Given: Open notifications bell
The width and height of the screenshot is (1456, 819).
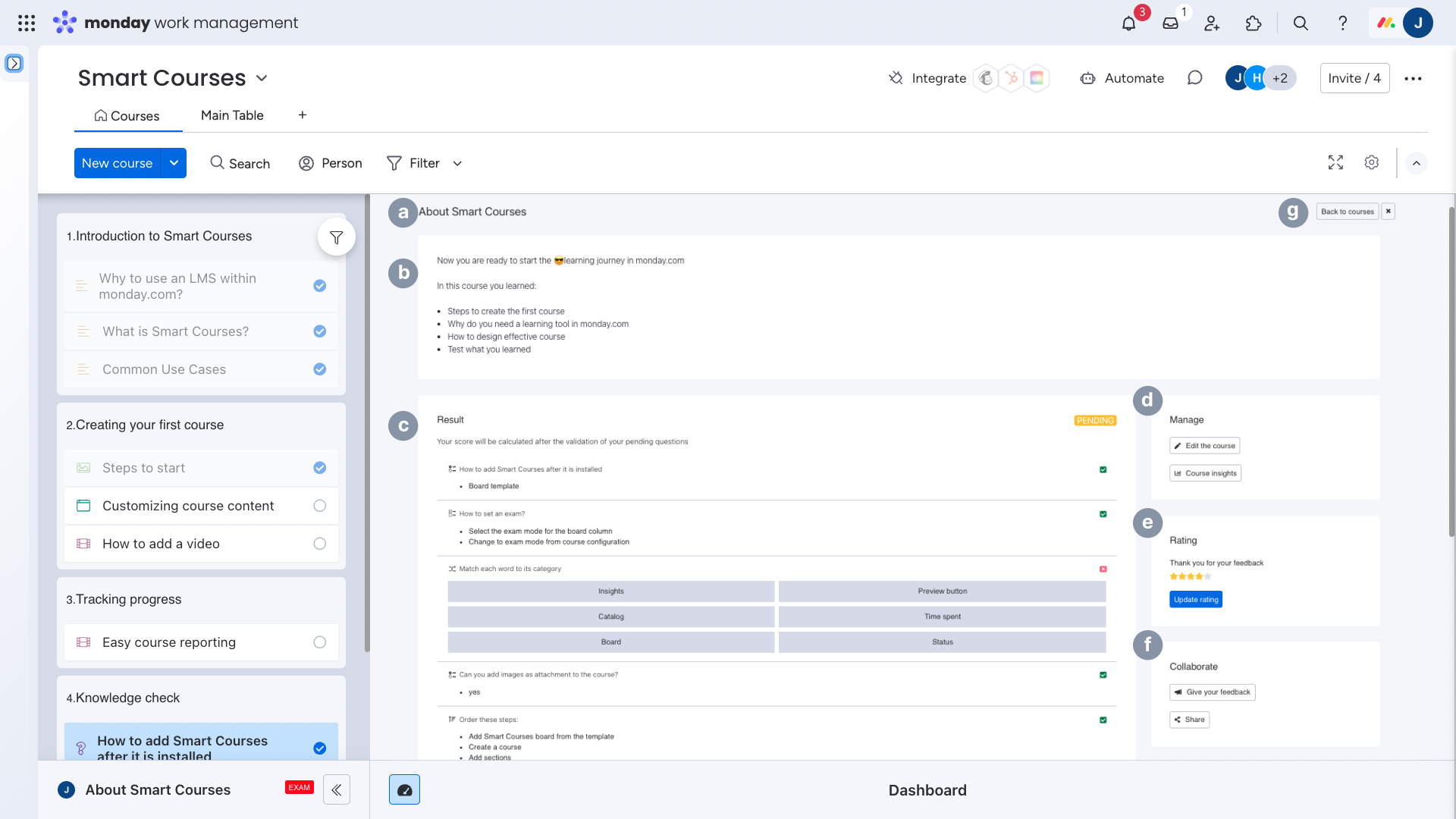Looking at the screenshot, I should [1128, 24].
